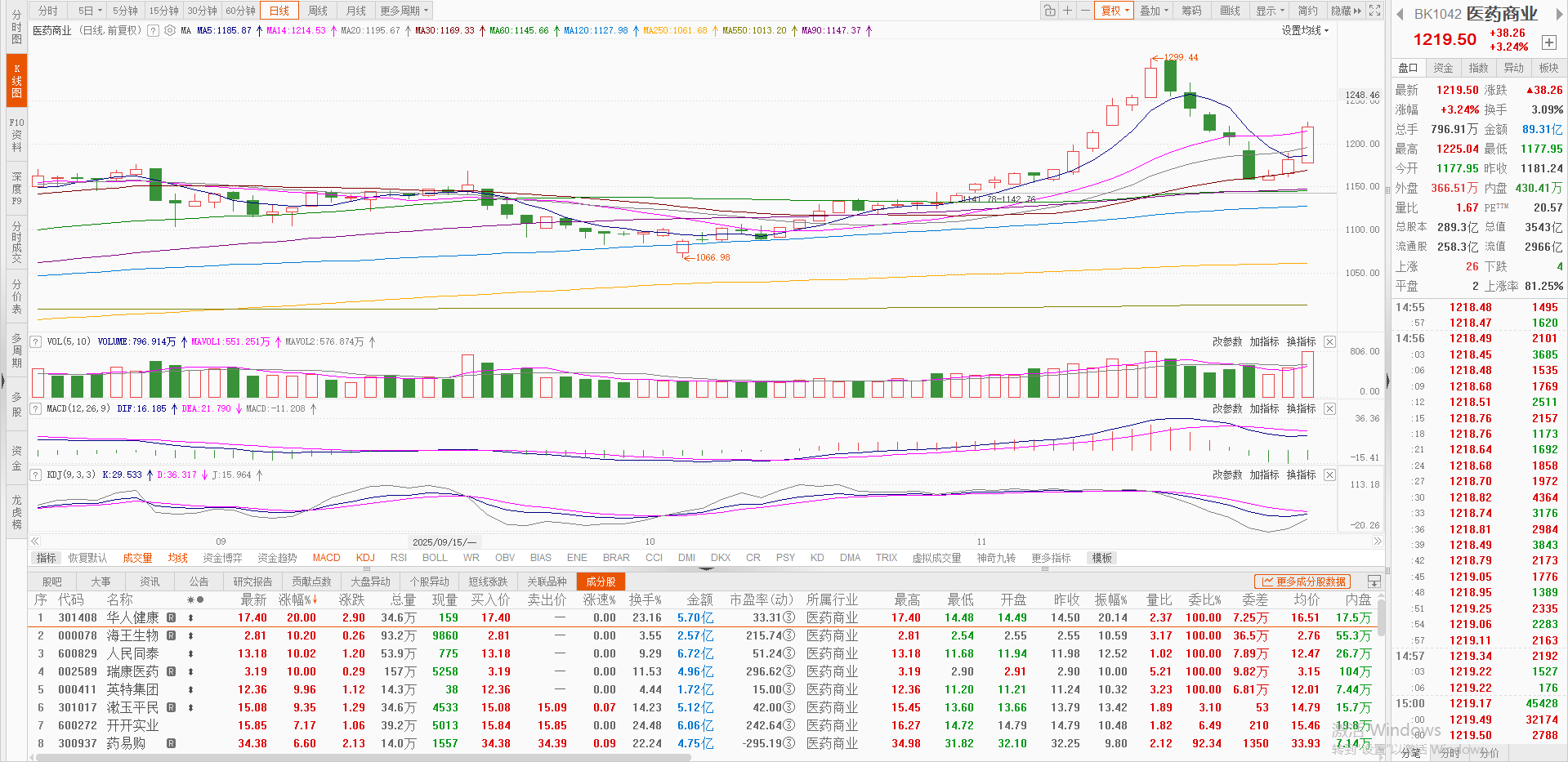Enter fullscreen chart with the expand icon
1568x762 pixels.
(x=1375, y=11)
